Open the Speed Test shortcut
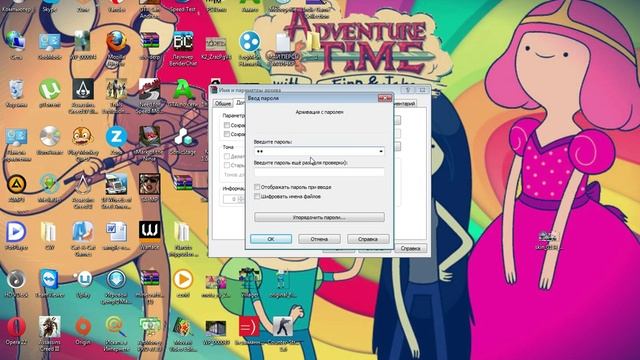Screen dimensions: 640x360 (x=183, y=6)
